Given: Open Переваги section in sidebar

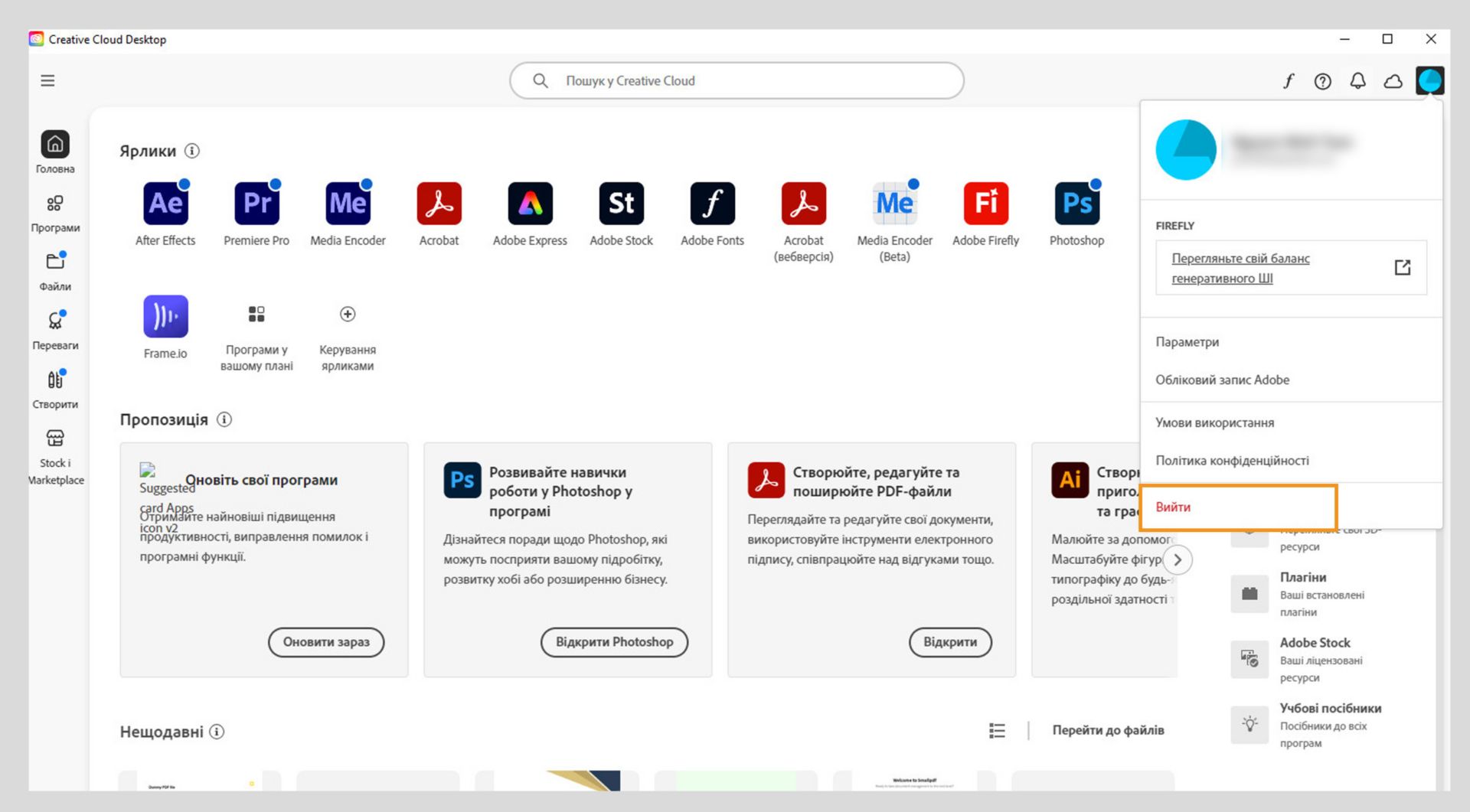Looking at the screenshot, I should click(55, 330).
